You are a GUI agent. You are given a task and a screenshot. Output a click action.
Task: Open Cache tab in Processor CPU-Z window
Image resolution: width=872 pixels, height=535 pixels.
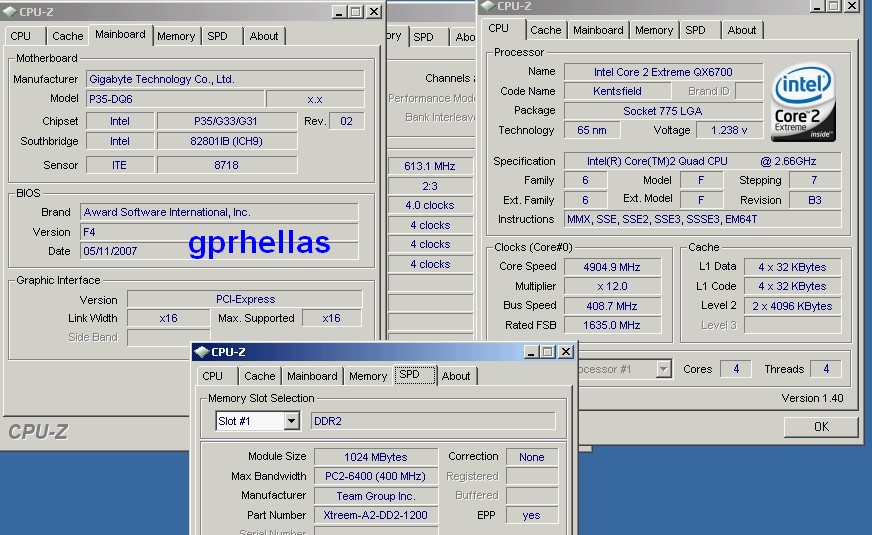pos(546,30)
